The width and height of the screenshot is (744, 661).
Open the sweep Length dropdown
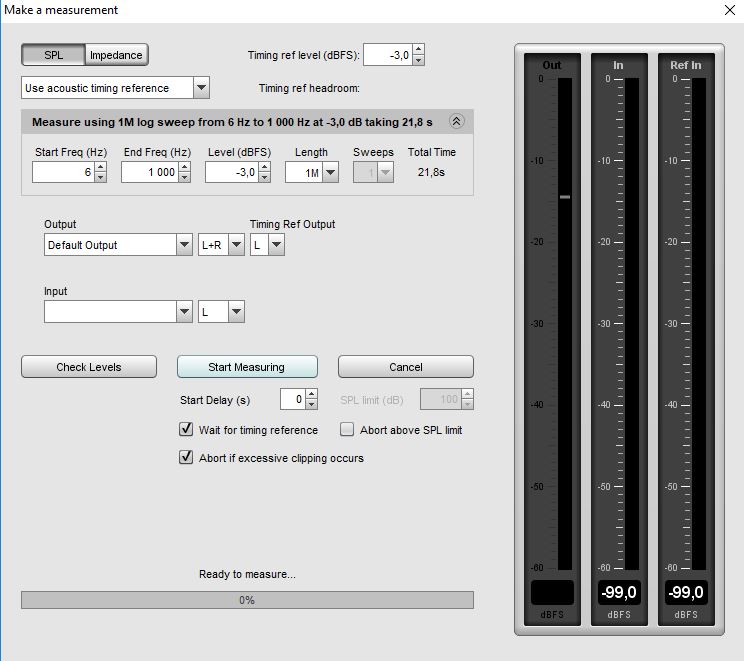[330, 172]
